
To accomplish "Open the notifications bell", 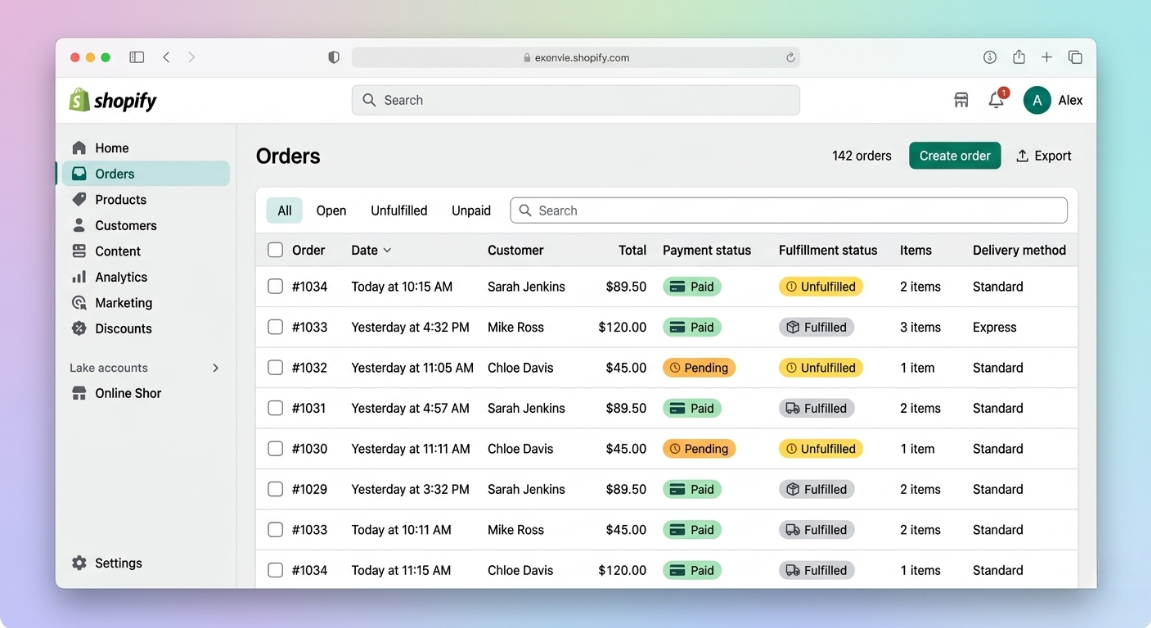I will 995,100.
